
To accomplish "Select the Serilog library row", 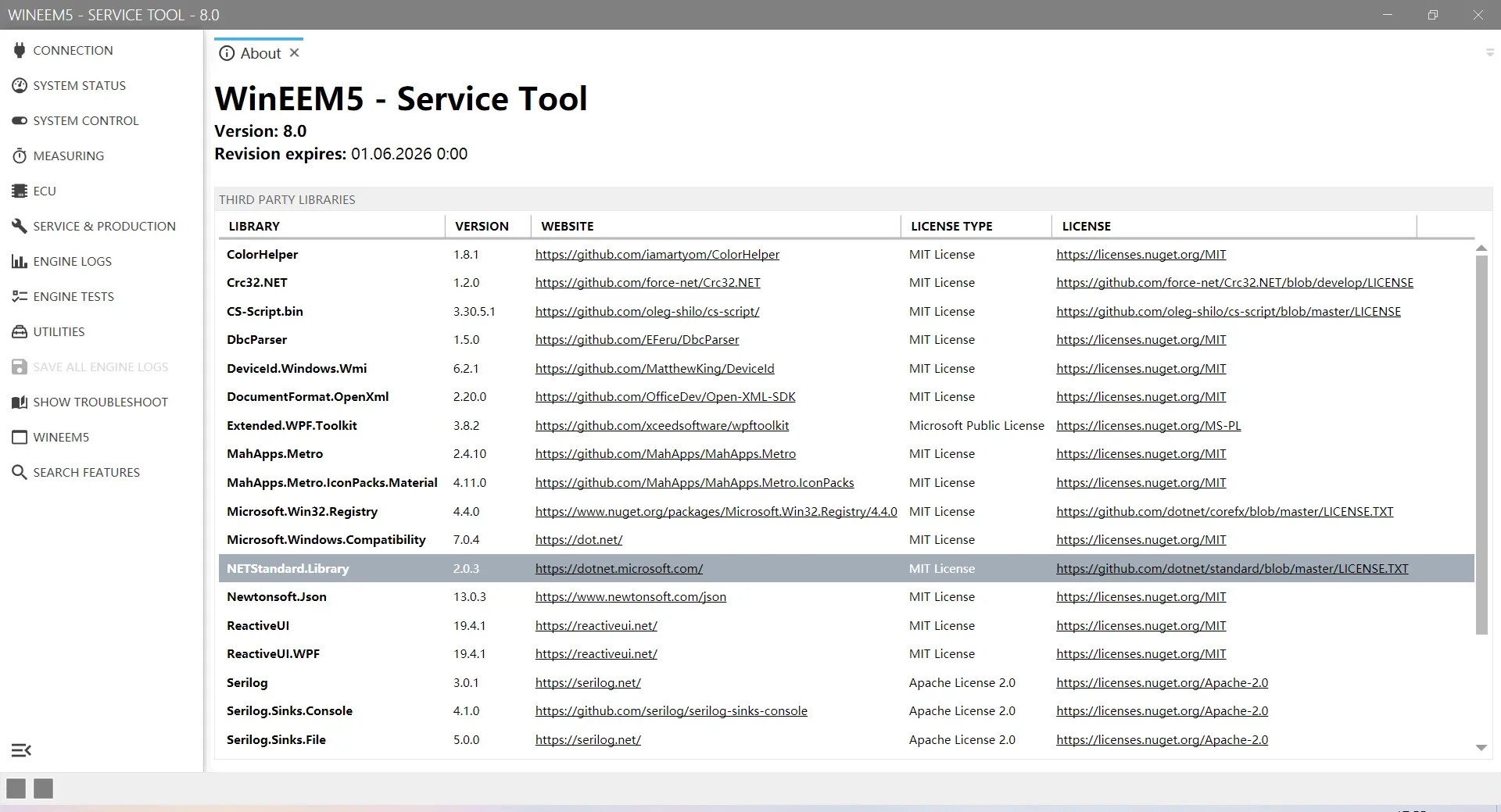I will (247, 683).
